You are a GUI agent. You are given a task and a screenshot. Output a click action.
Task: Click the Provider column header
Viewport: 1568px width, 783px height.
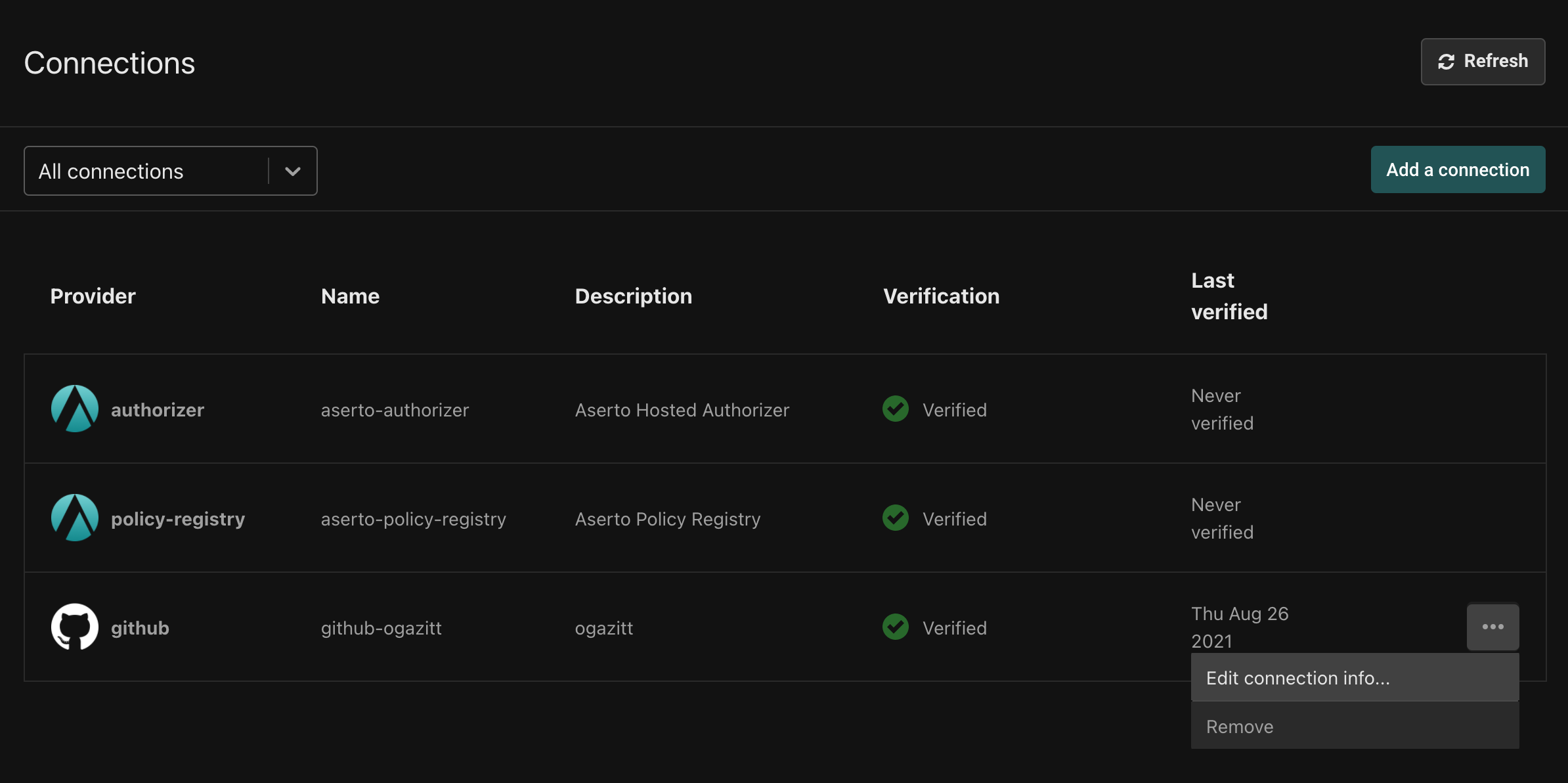click(x=93, y=296)
